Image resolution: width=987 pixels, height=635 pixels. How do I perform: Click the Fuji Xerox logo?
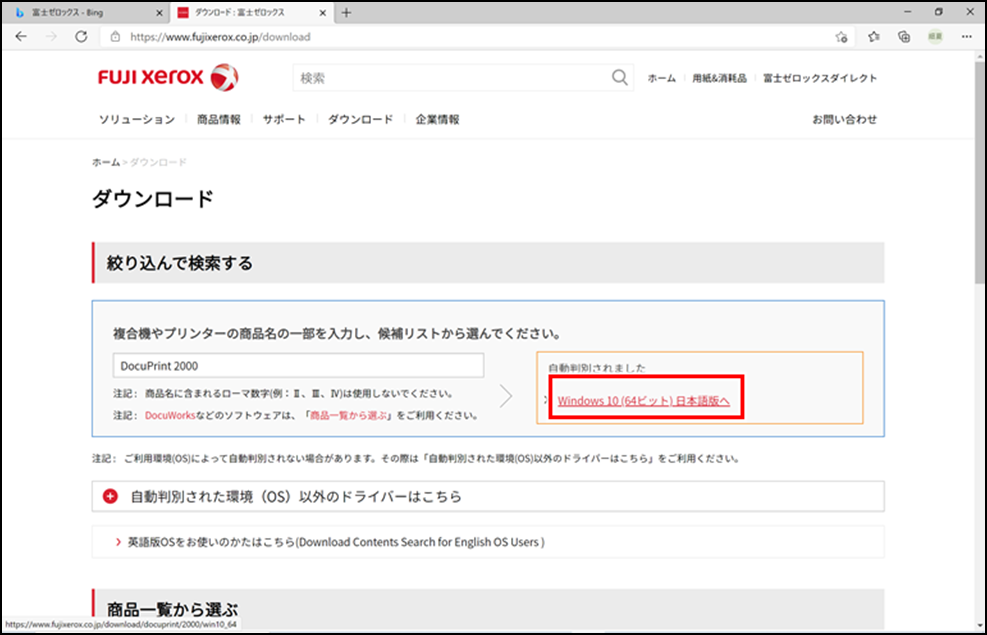coord(168,77)
